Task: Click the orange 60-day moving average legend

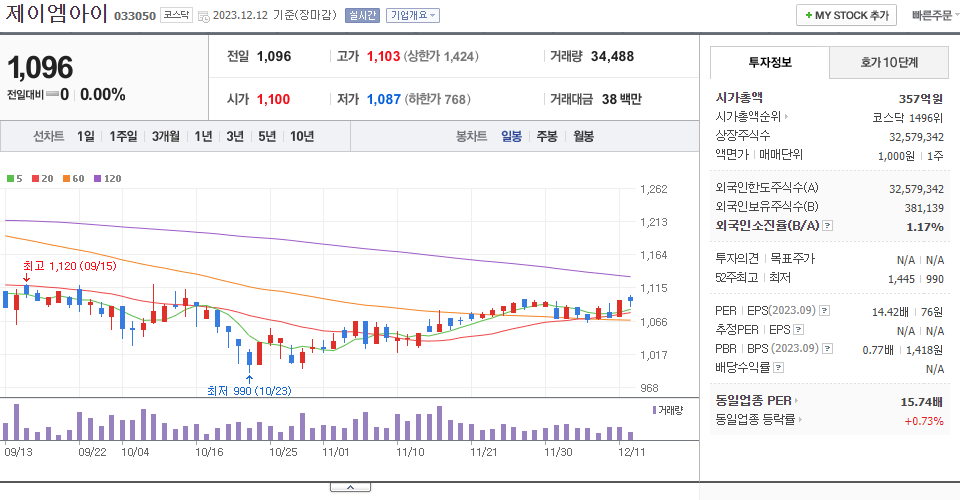Action: click(x=73, y=179)
